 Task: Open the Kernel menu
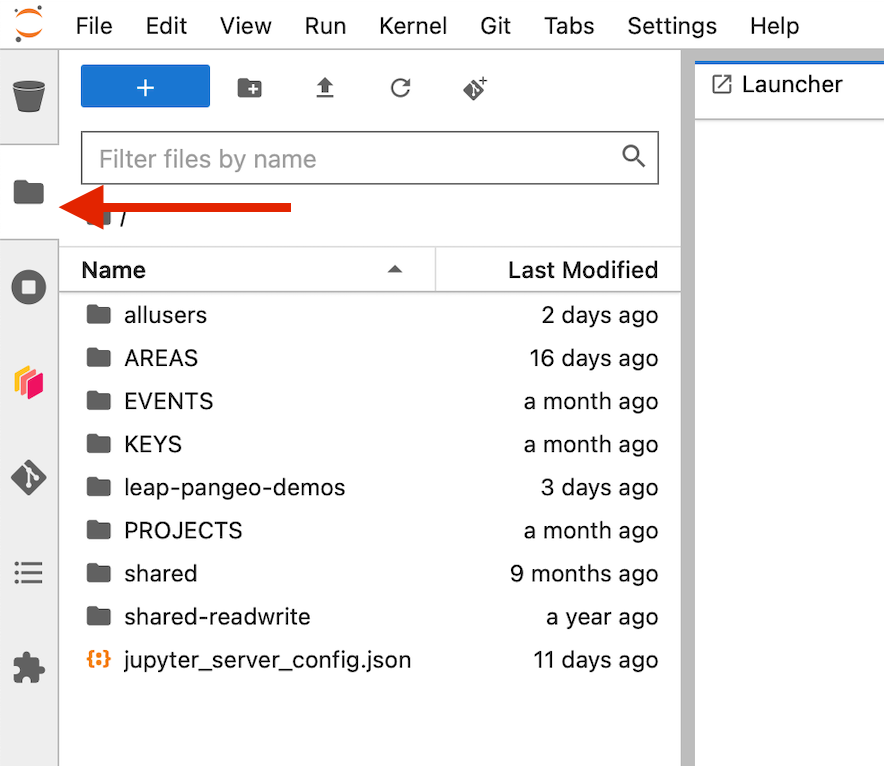413,26
